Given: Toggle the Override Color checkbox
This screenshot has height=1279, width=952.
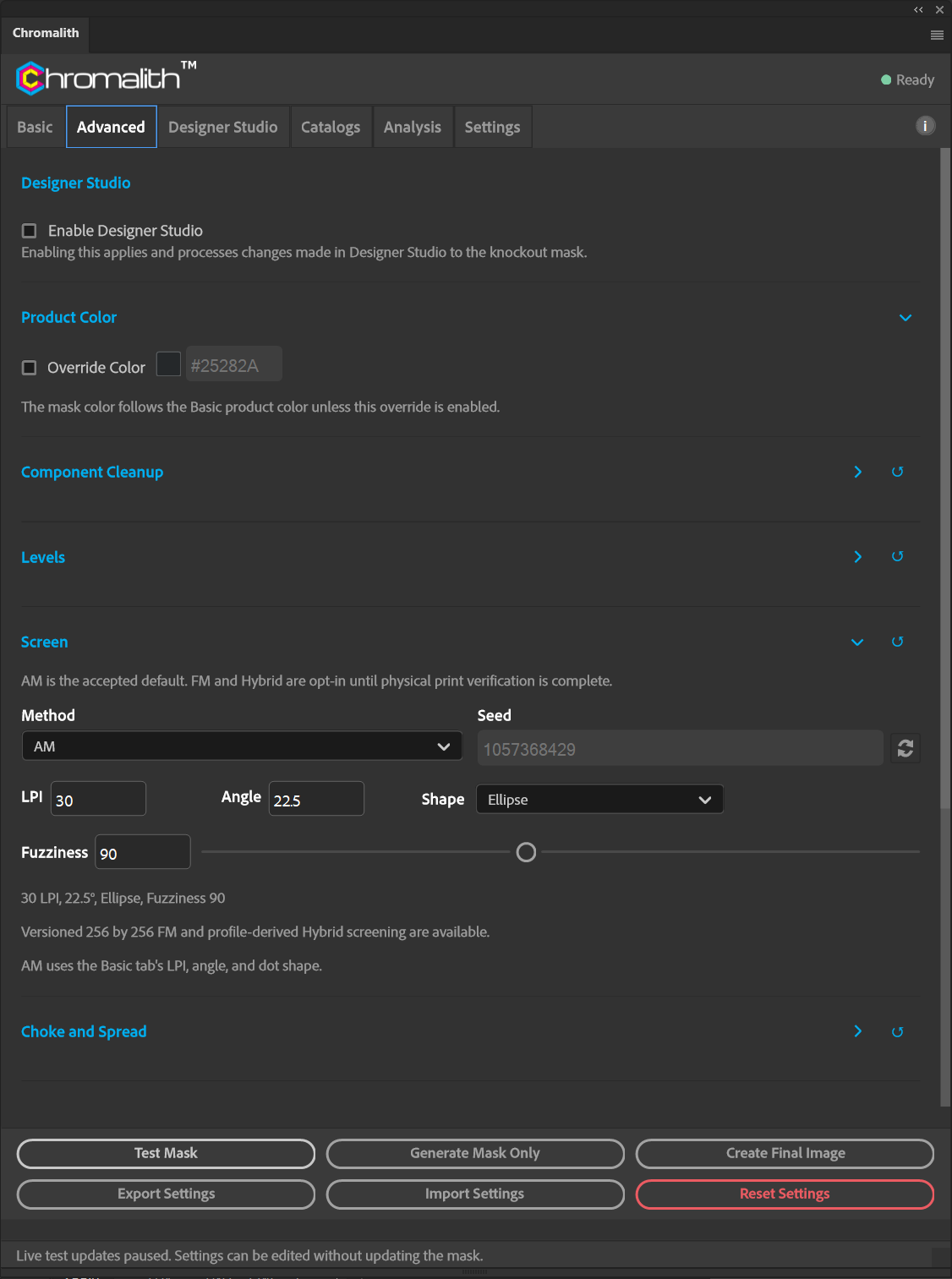Looking at the screenshot, I should tap(30, 368).
